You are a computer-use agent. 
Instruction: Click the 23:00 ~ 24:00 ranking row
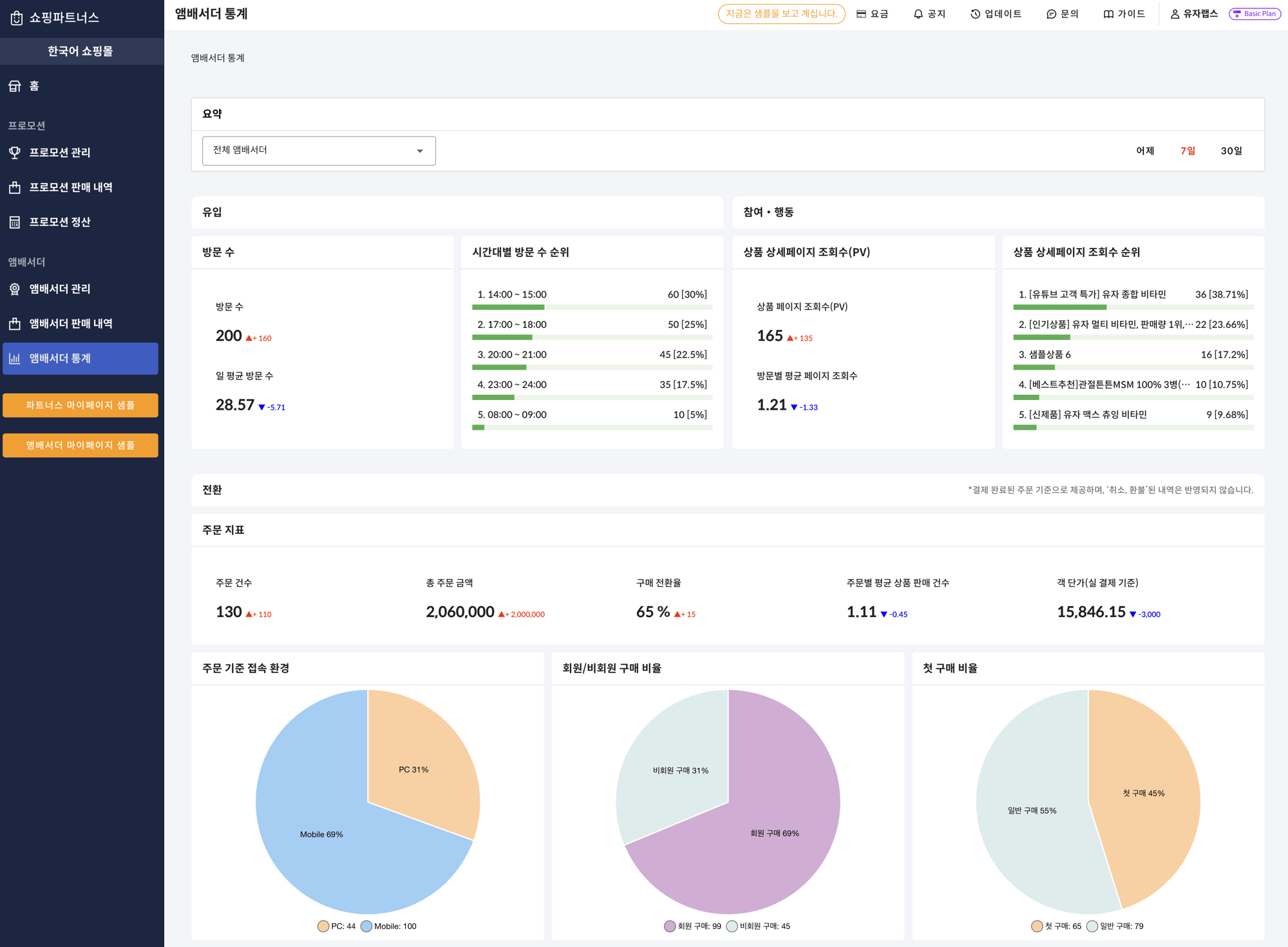(x=592, y=389)
